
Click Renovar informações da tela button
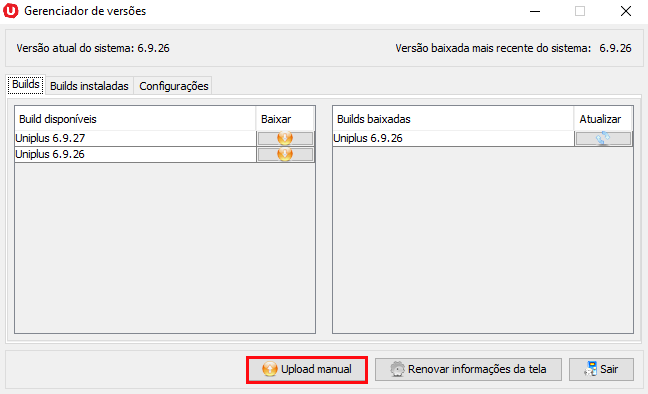468,369
